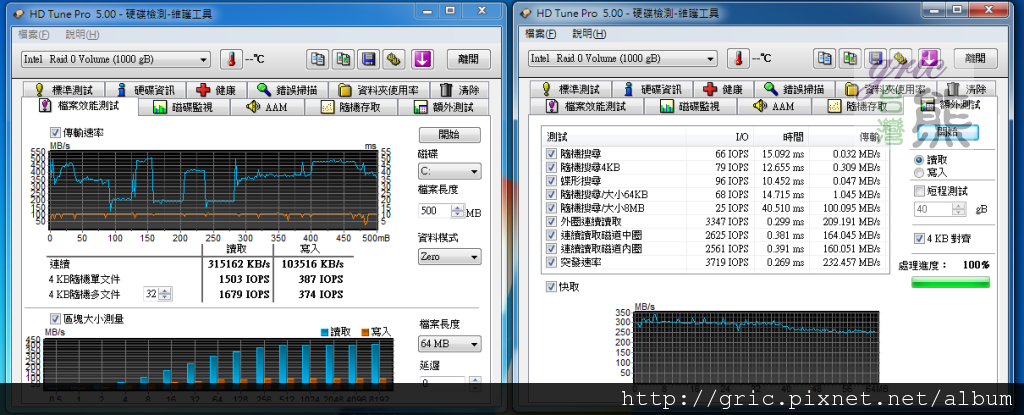Open 標準測試 tab in left window

click(x=65, y=90)
